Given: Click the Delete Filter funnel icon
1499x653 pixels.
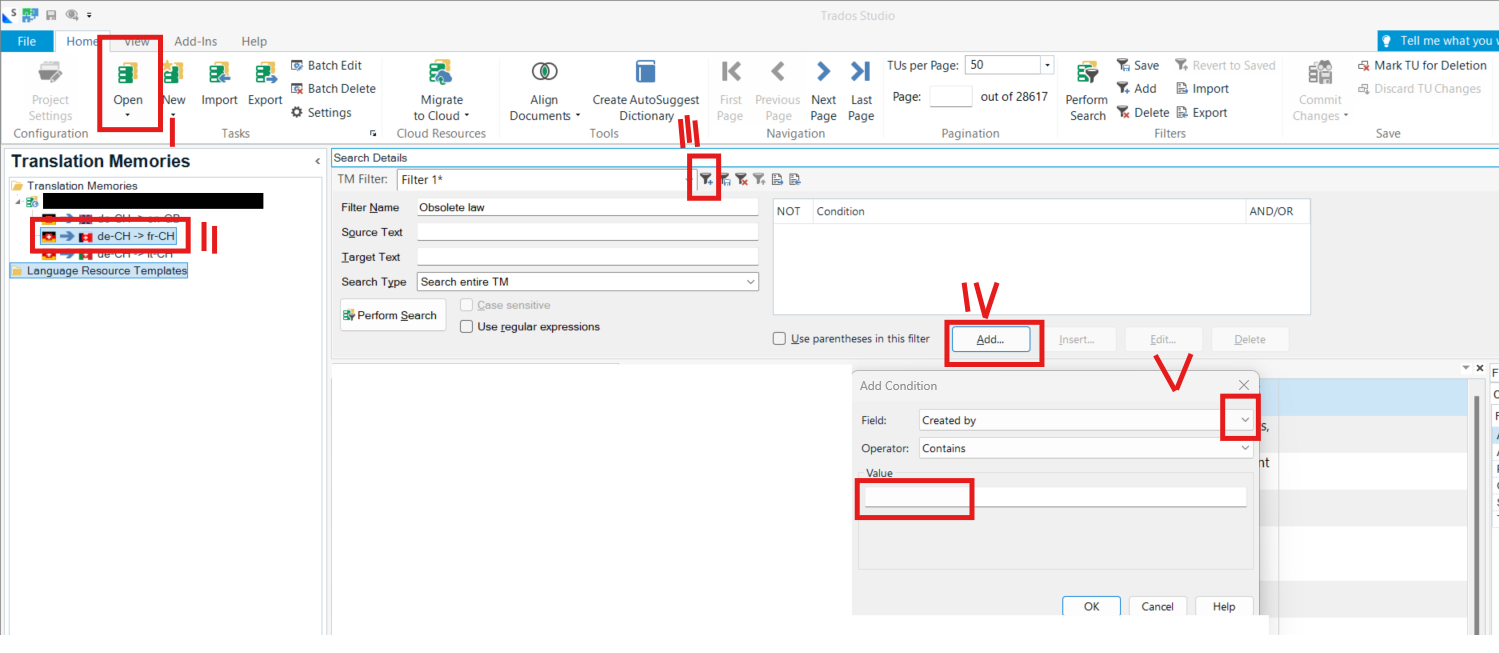Looking at the screenshot, I should (741, 178).
